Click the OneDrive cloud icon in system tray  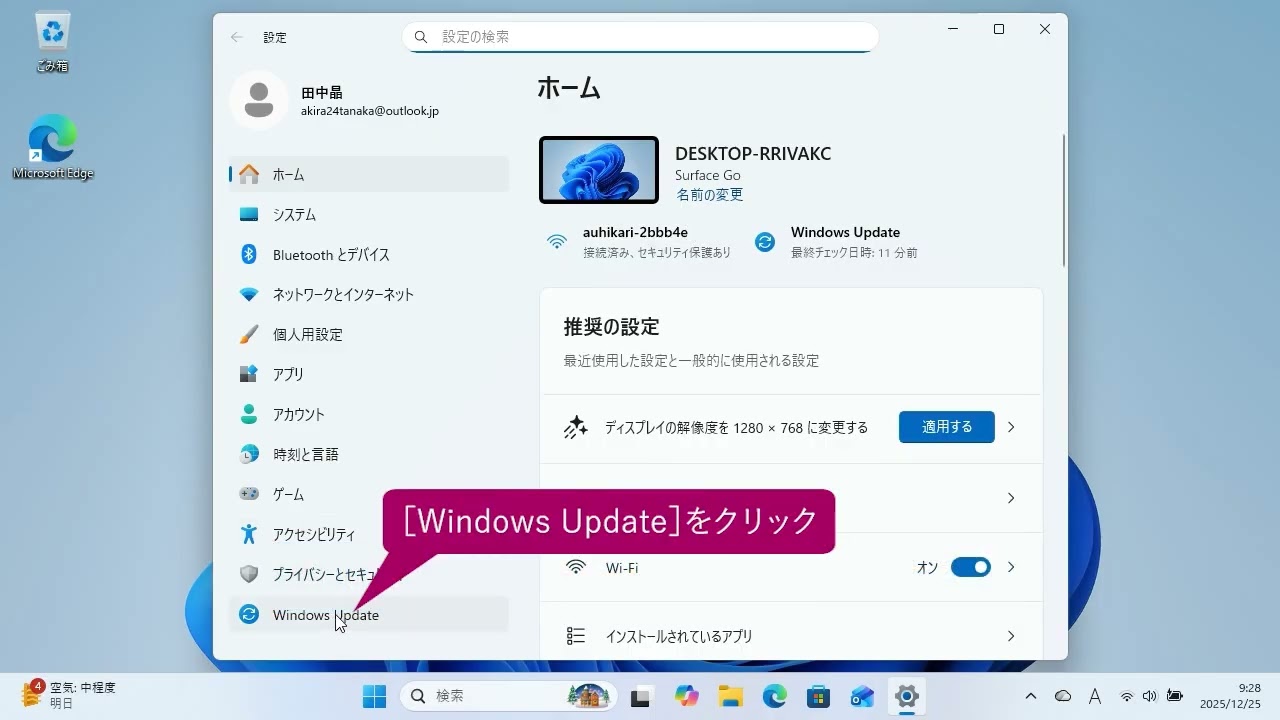(1063, 696)
